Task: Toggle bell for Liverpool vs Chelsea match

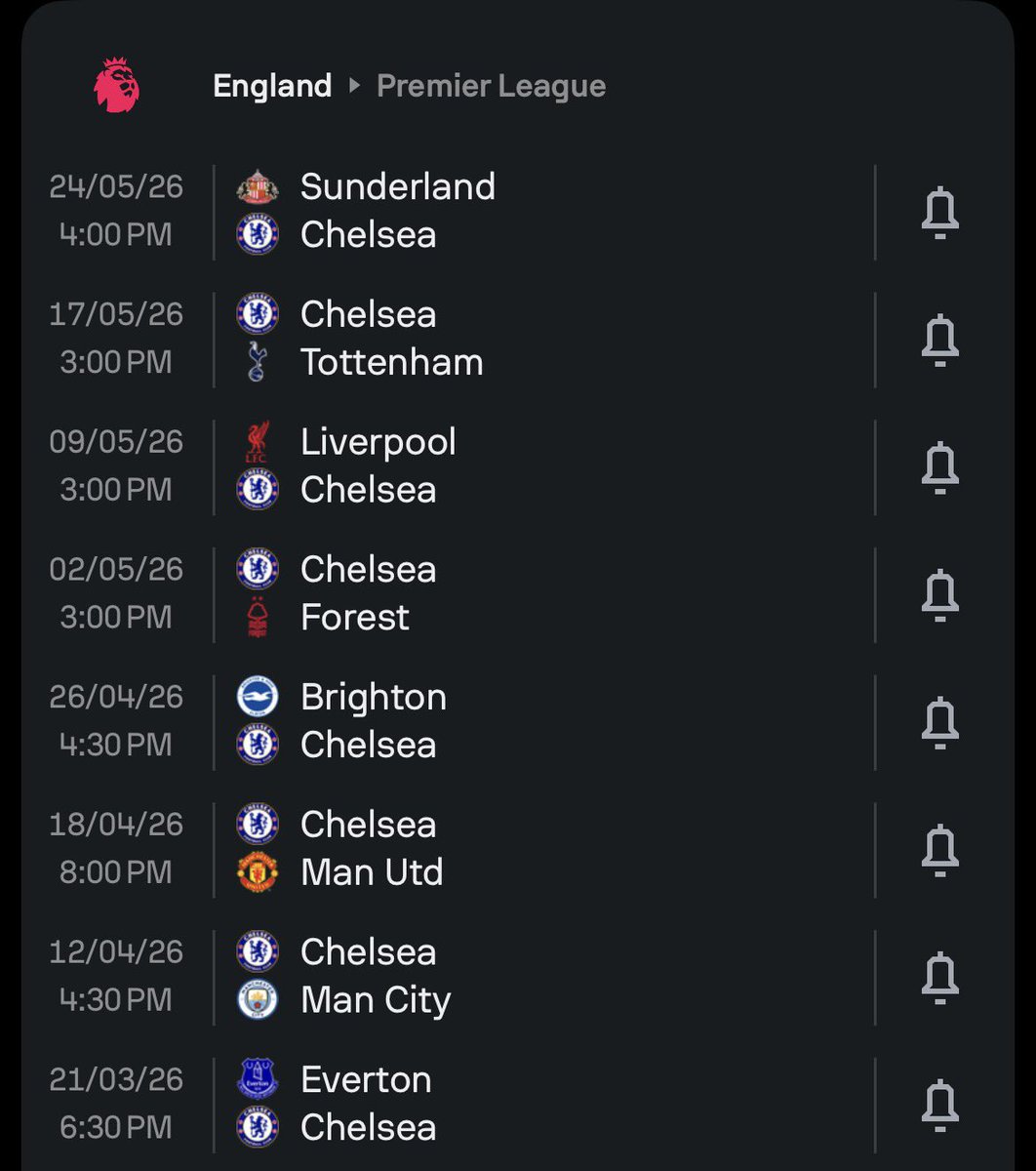Action: [940, 467]
